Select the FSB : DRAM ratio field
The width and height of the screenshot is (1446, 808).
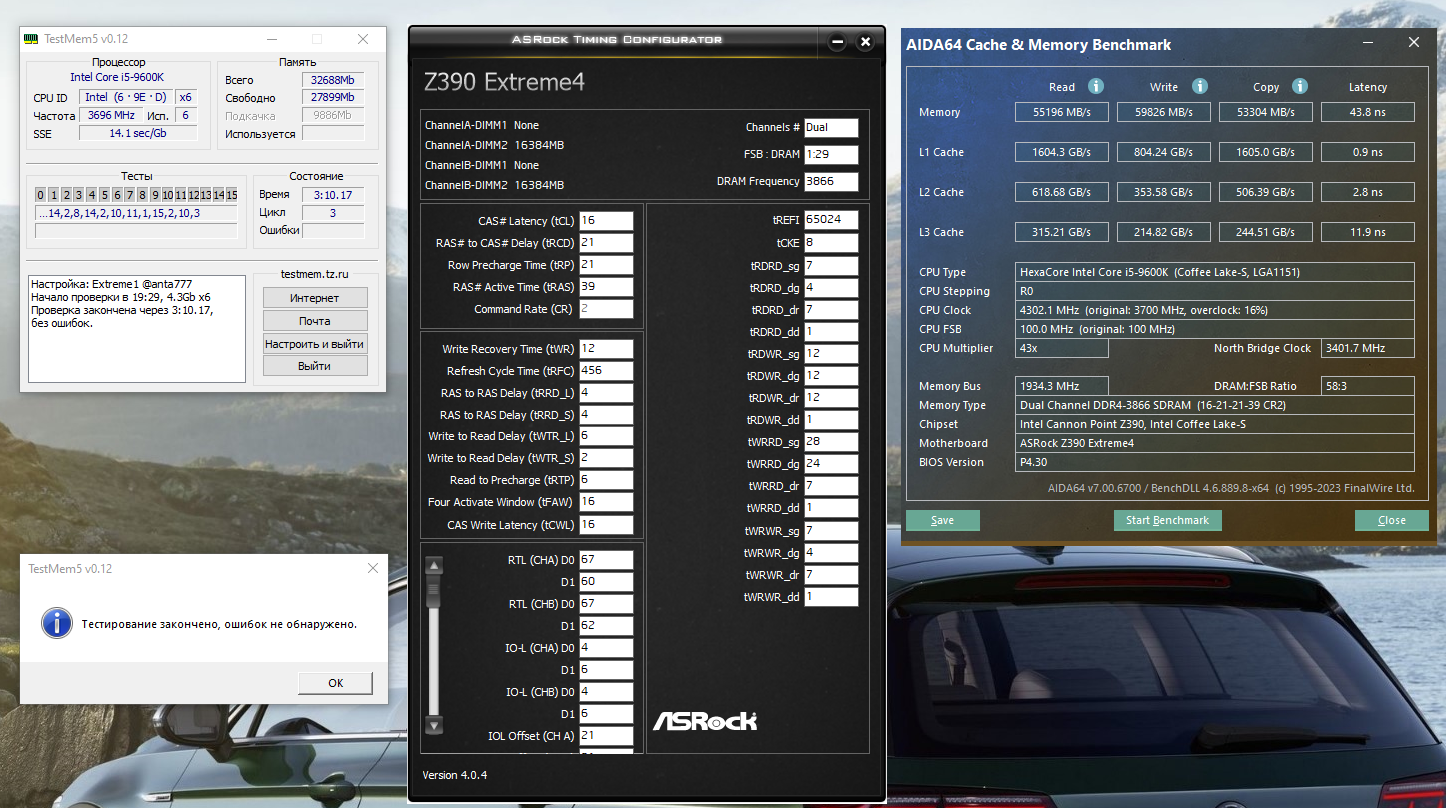click(x=831, y=155)
